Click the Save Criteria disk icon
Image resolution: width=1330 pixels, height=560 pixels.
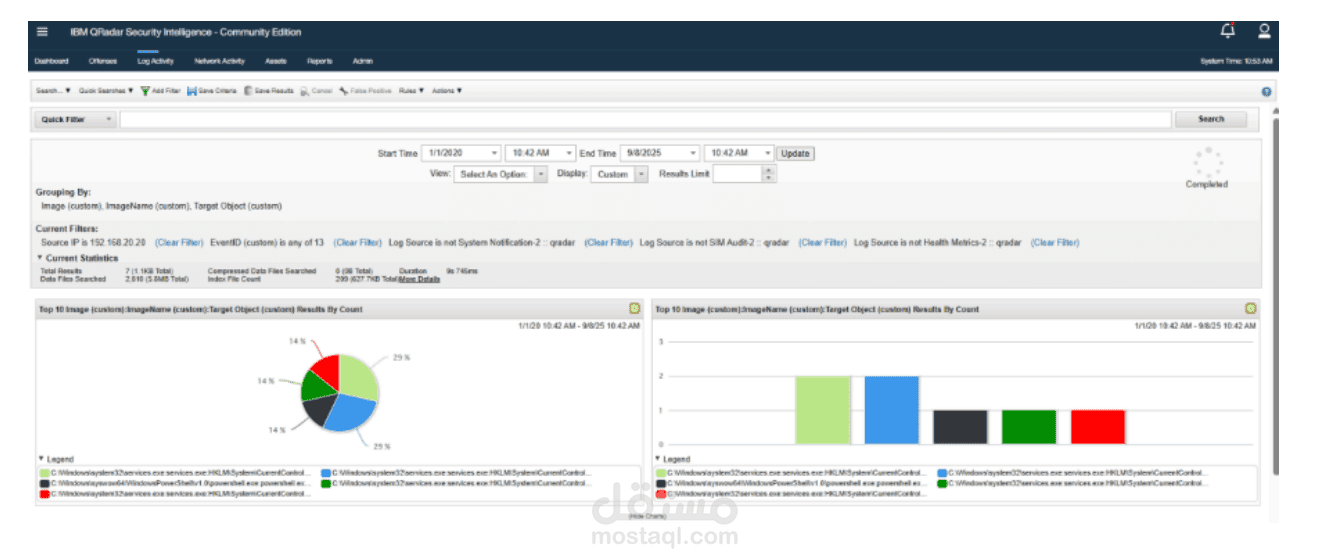point(192,90)
